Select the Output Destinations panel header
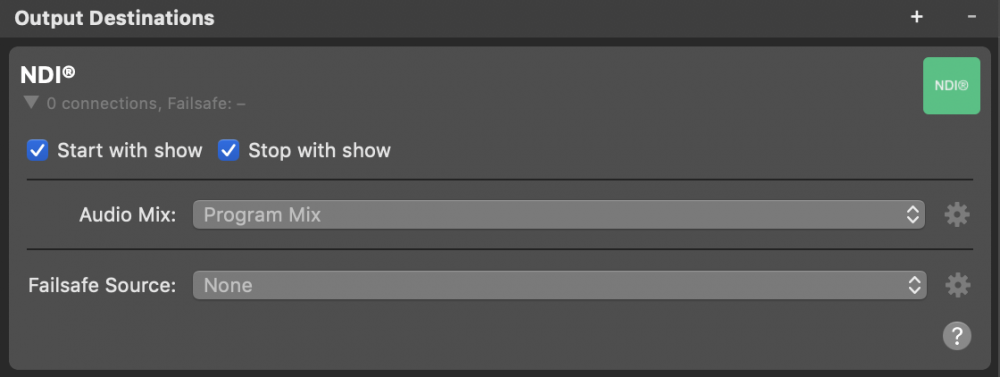This screenshot has height=377, width=1000. point(114,18)
